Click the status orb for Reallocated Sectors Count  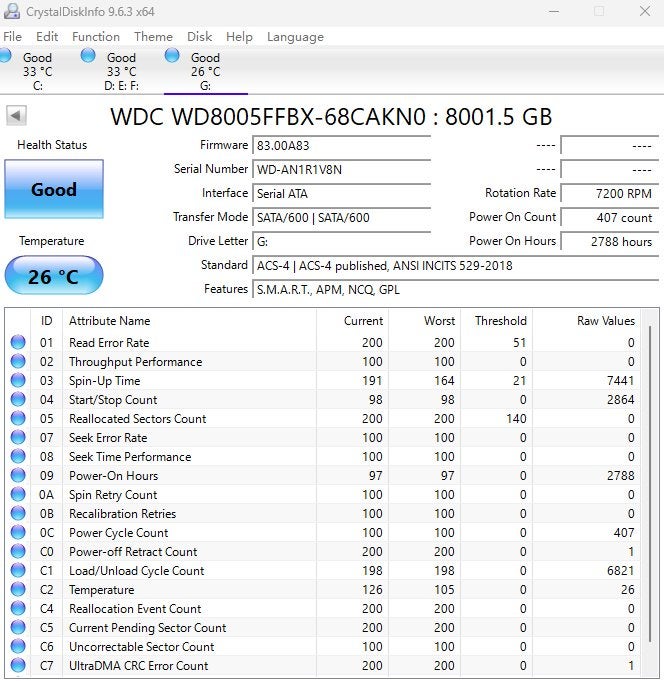(x=18, y=418)
